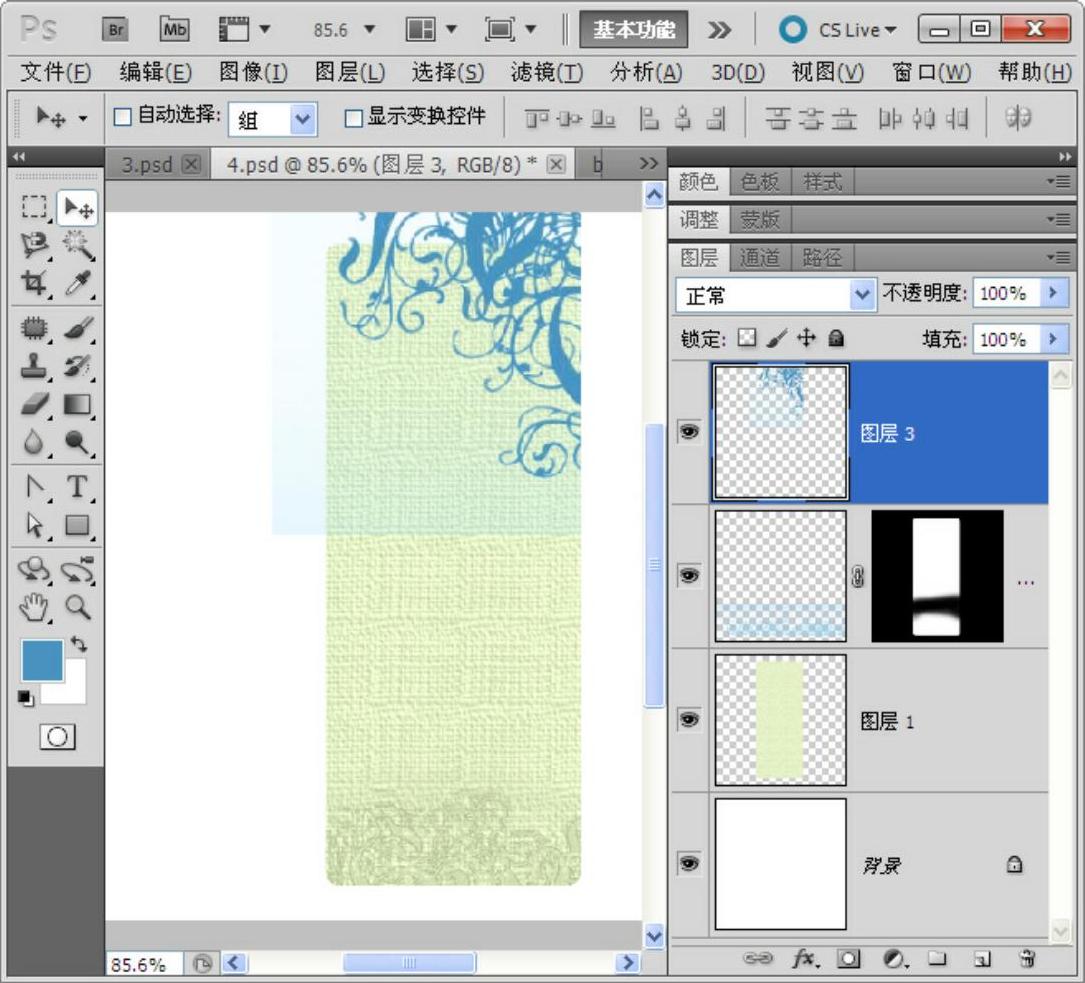Screen dimensions: 1085x983
Task: Expand the 不透明度 opacity slider arrow
Action: (x=1052, y=293)
